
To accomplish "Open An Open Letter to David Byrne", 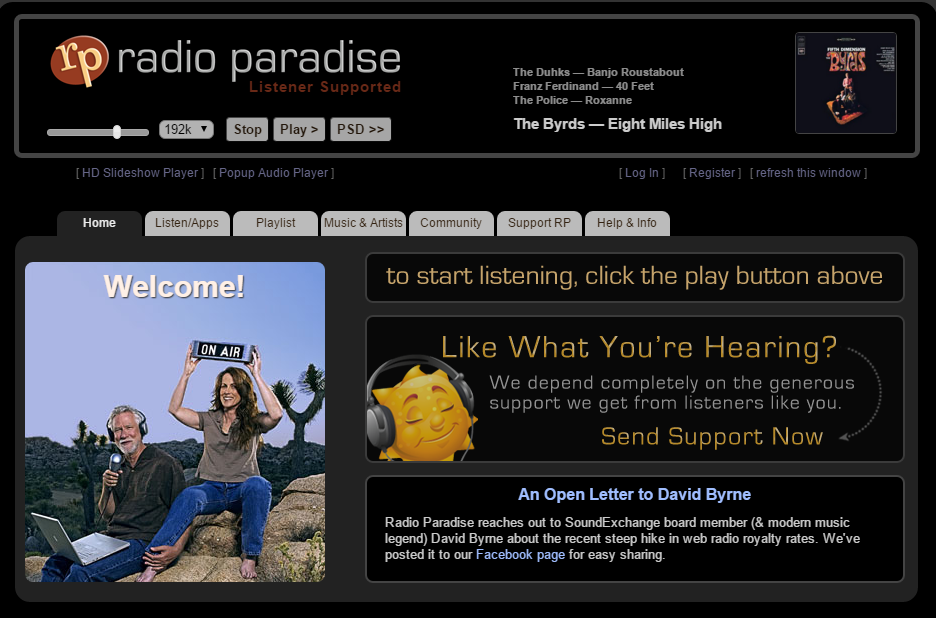I will coord(634,494).
